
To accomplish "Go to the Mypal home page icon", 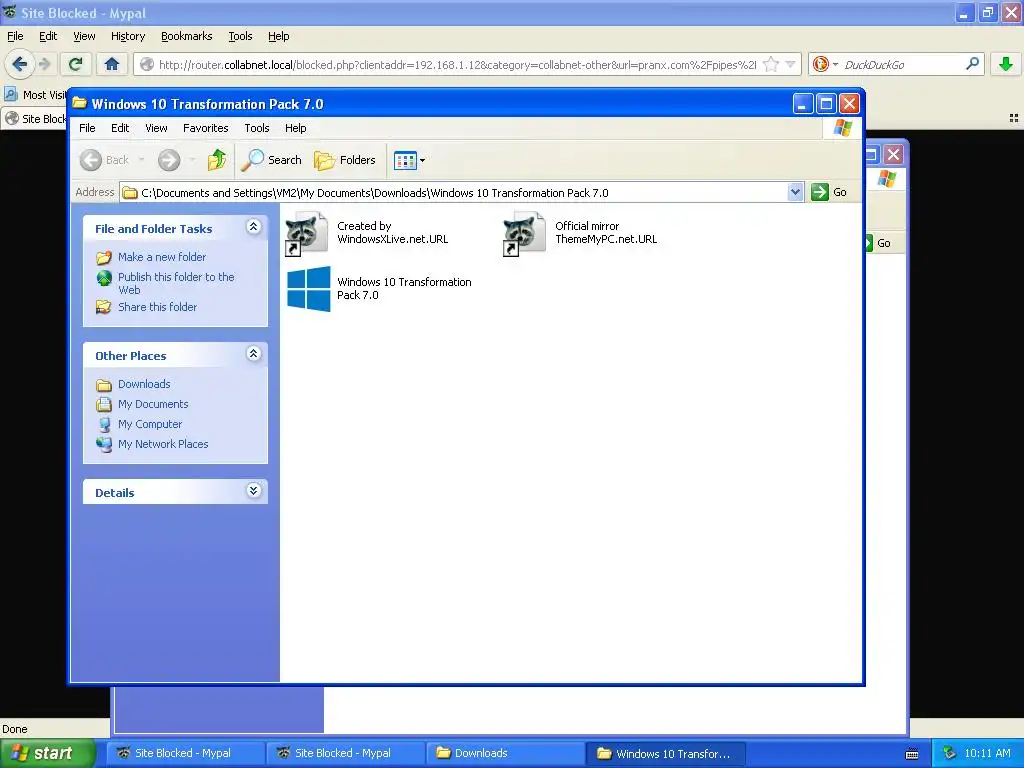I will click(x=112, y=64).
